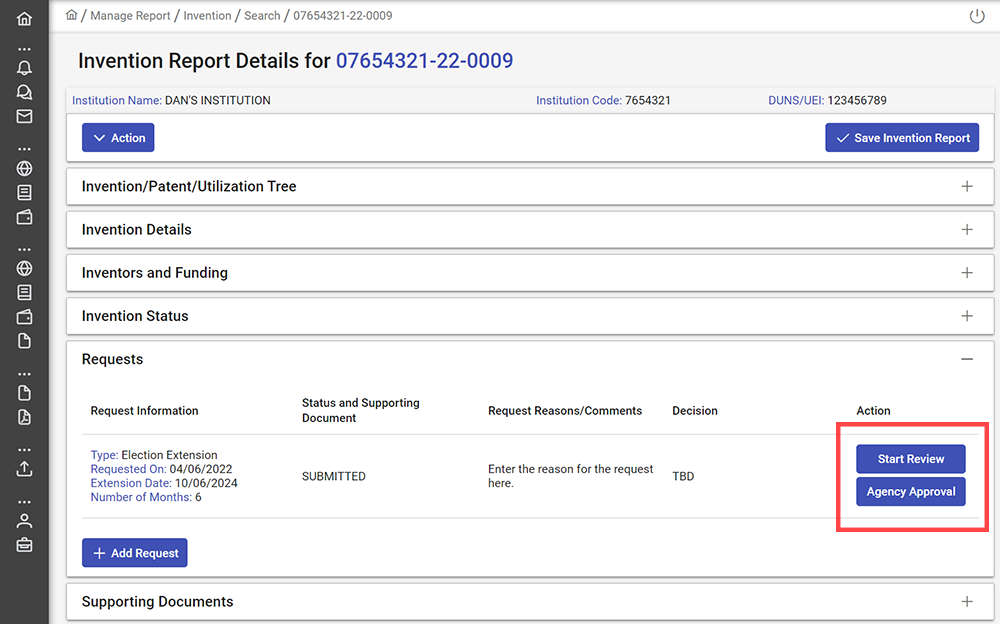
Task: Click the Add Request button
Action: pyautogui.click(x=135, y=553)
